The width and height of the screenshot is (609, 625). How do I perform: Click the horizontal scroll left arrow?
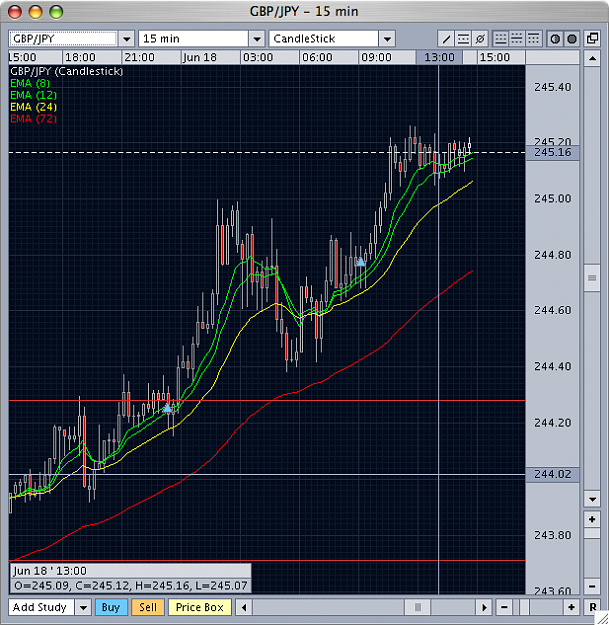[x=244, y=607]
